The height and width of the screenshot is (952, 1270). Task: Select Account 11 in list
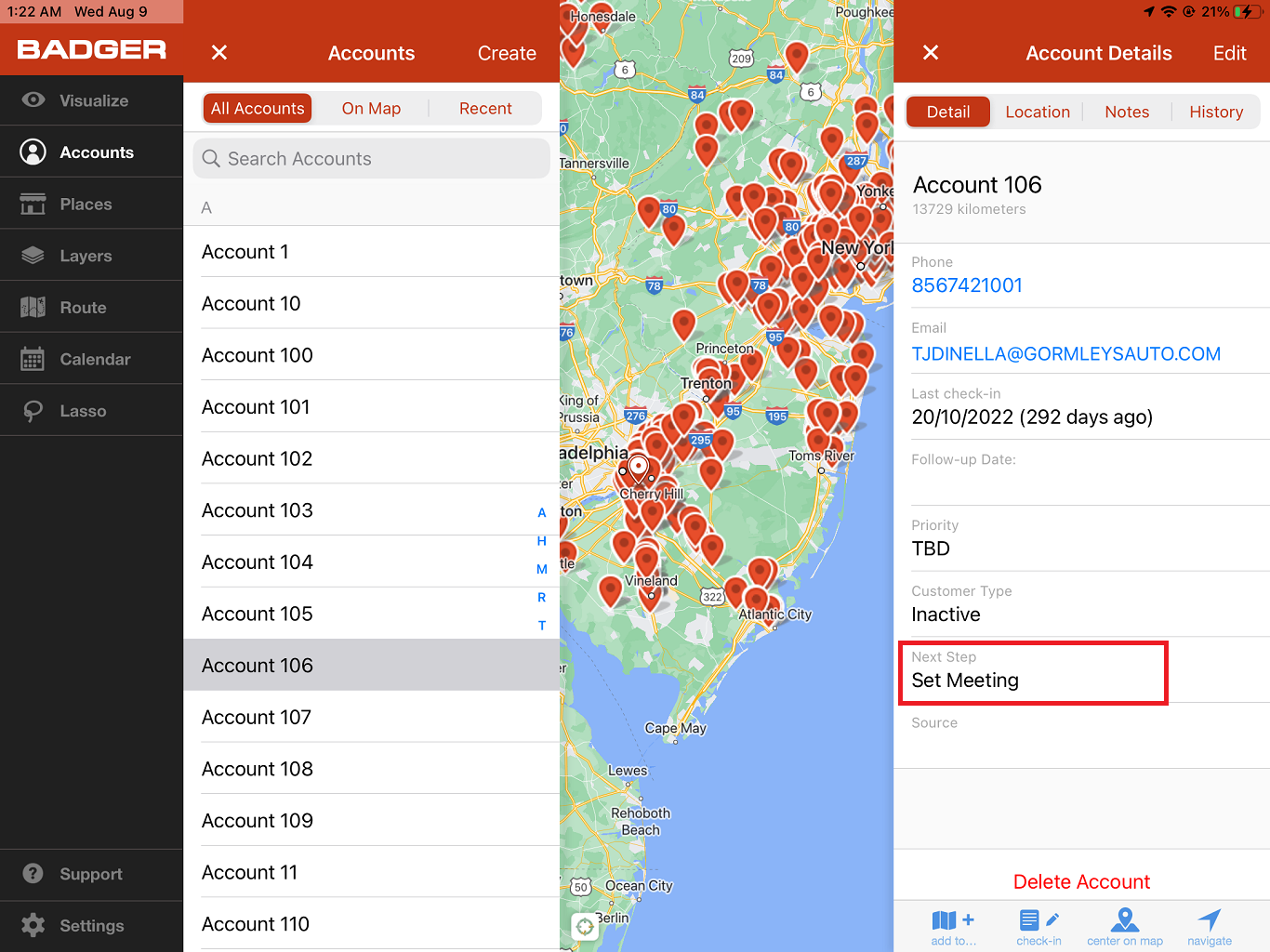coord(372,873)
